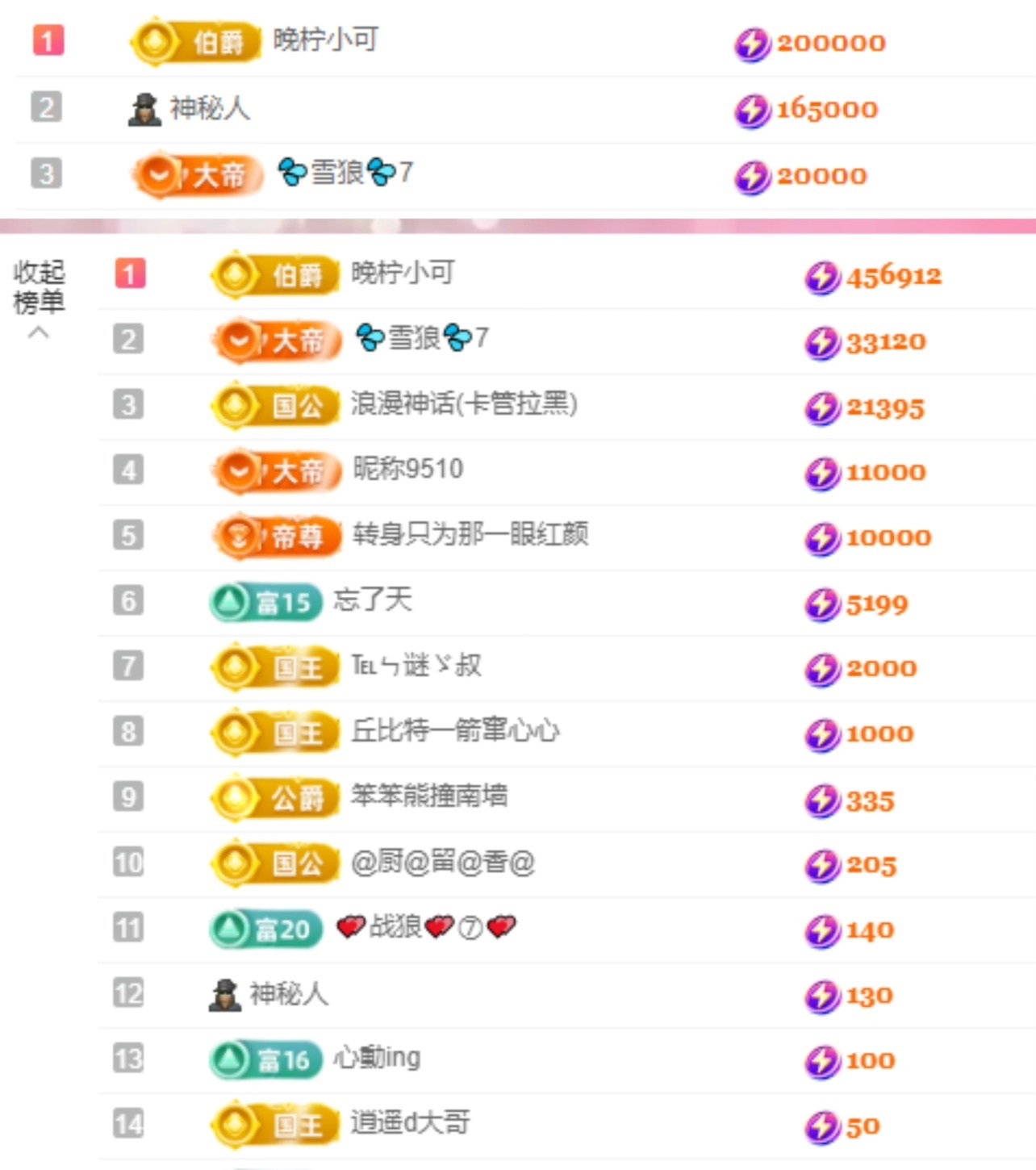Click the 大帝 badge next to 昵称9510
Viewport: 1036px width, 1170px height.
276,471
